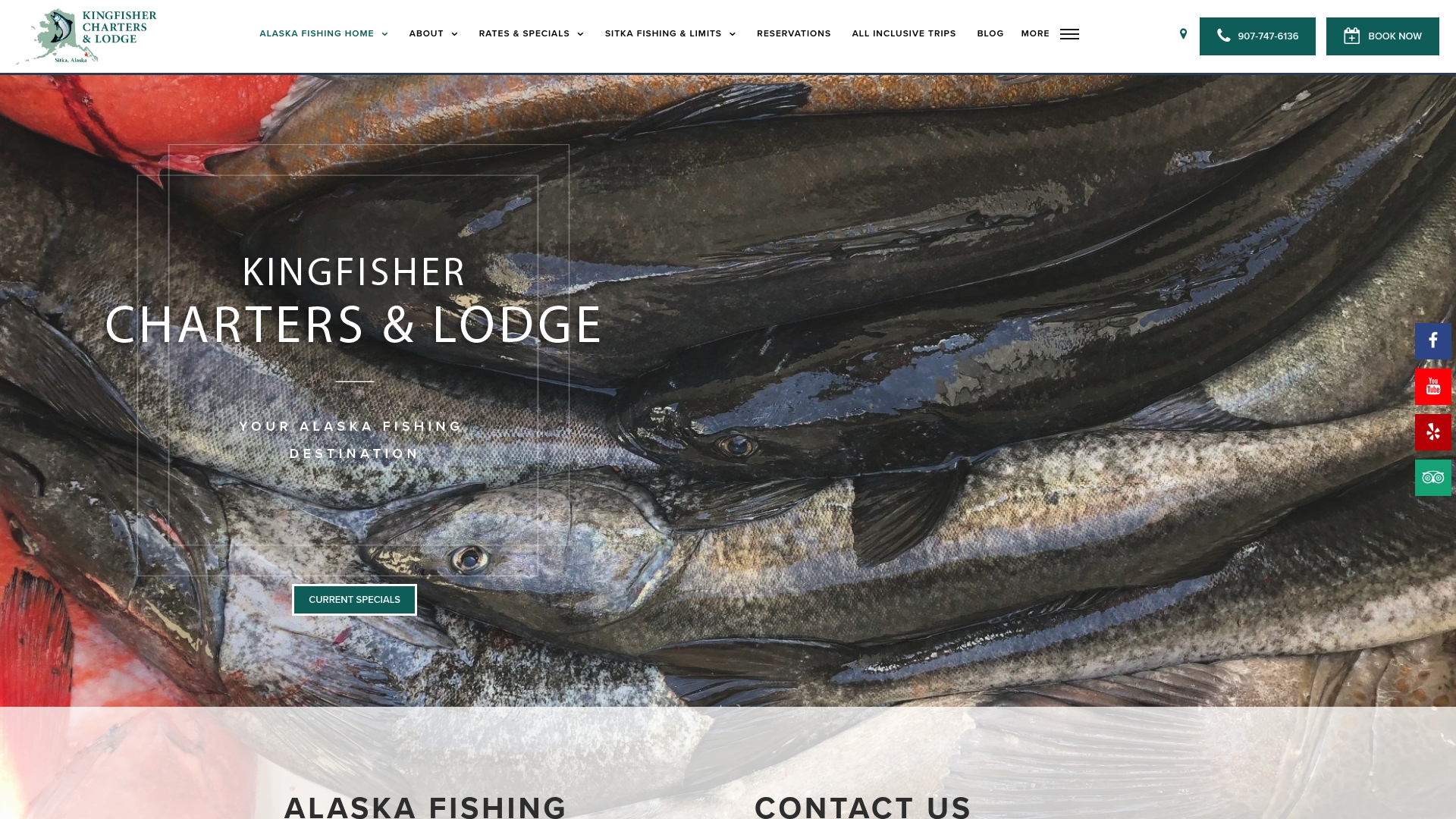1456x819 pixels.
Task: Open the YouTube social icon
Action: 1433,387
